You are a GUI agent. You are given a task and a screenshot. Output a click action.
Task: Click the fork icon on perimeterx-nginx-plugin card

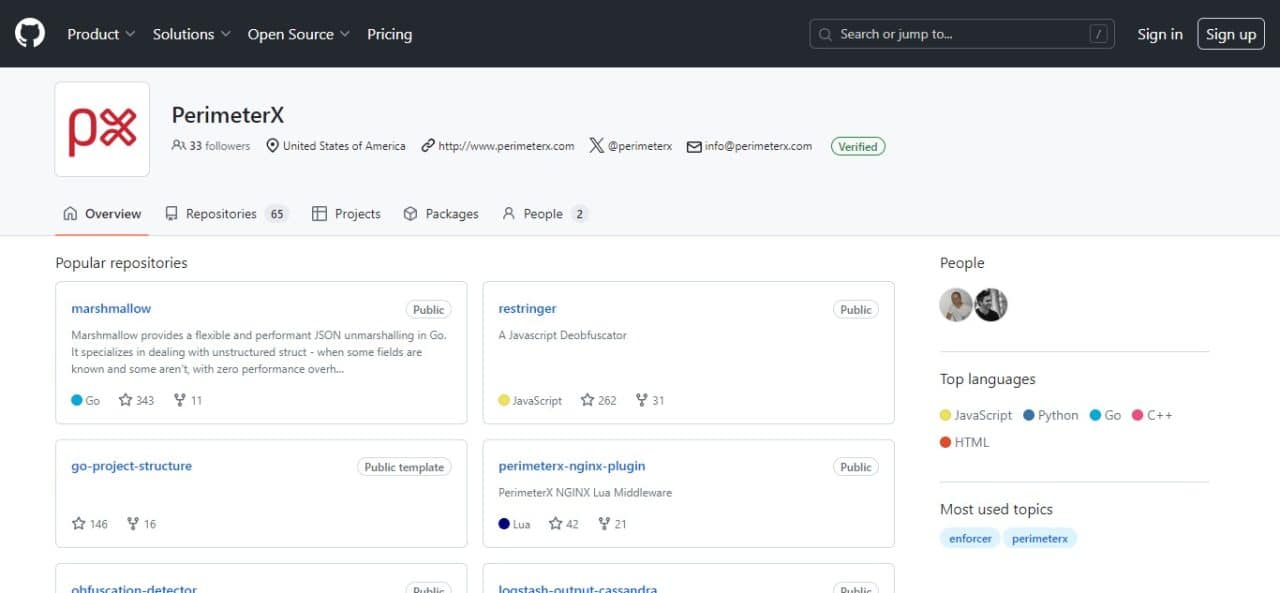[604, 523]
